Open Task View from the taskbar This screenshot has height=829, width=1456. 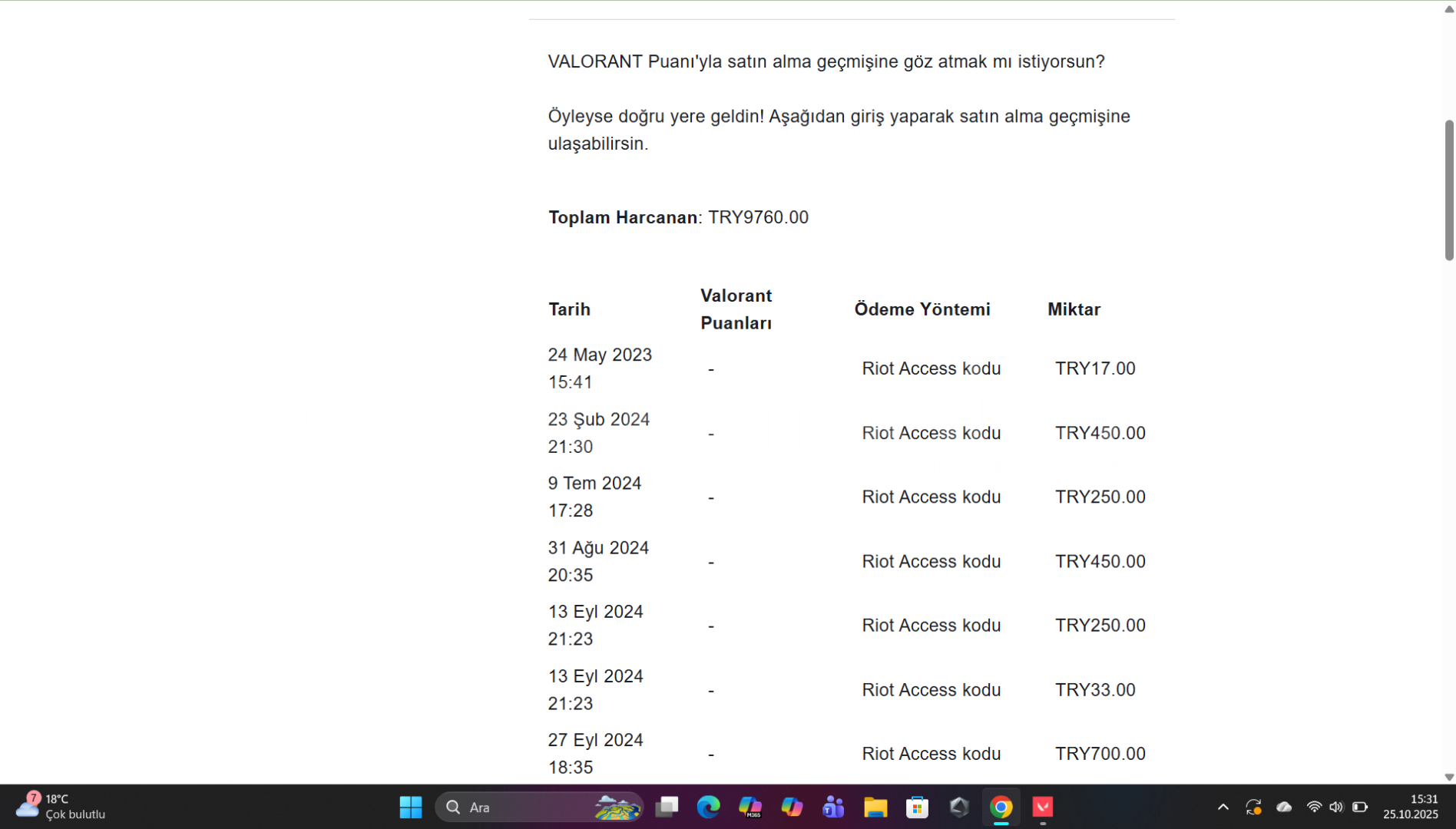(667, 807)
